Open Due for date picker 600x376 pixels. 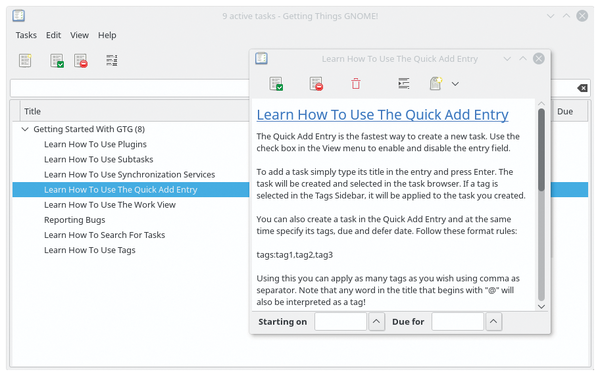494,322
